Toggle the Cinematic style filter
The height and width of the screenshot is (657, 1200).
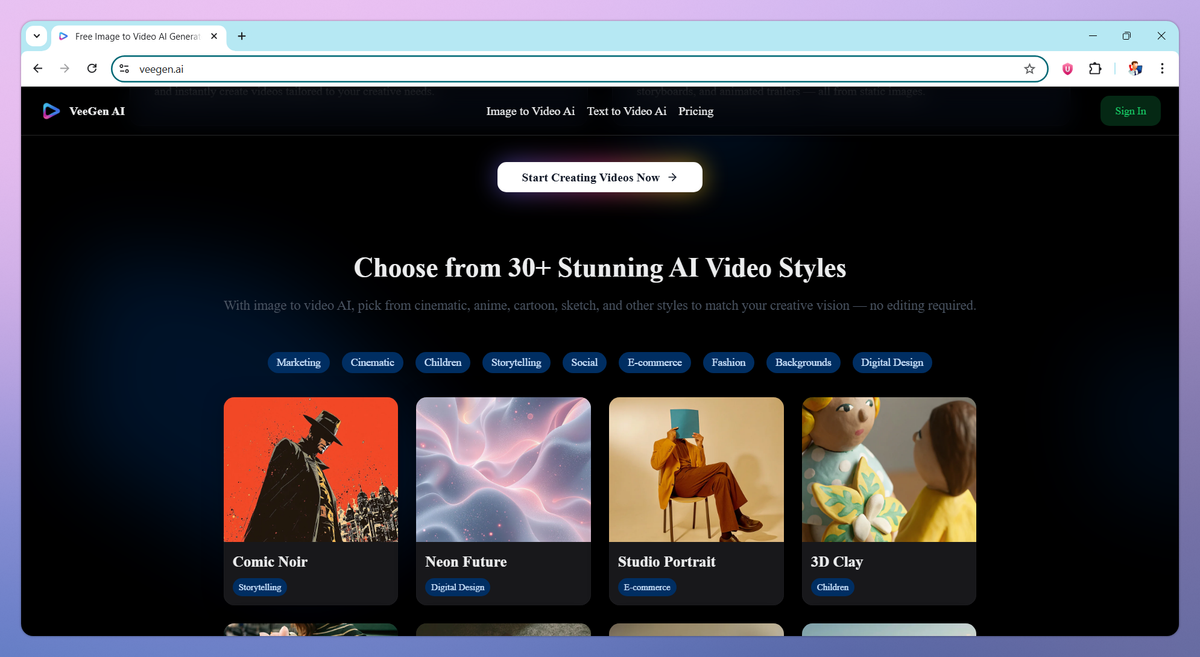point(372,362)
